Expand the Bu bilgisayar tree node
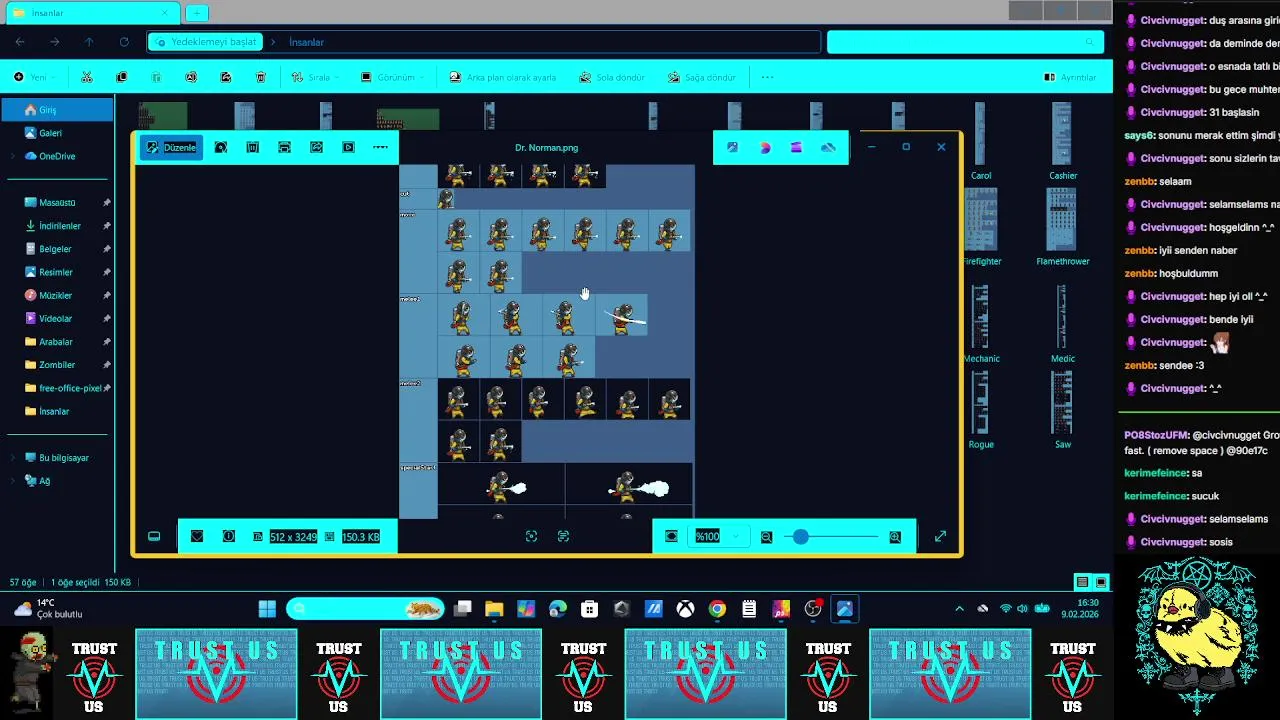The image size is (1280, 720). coord(13,457)
